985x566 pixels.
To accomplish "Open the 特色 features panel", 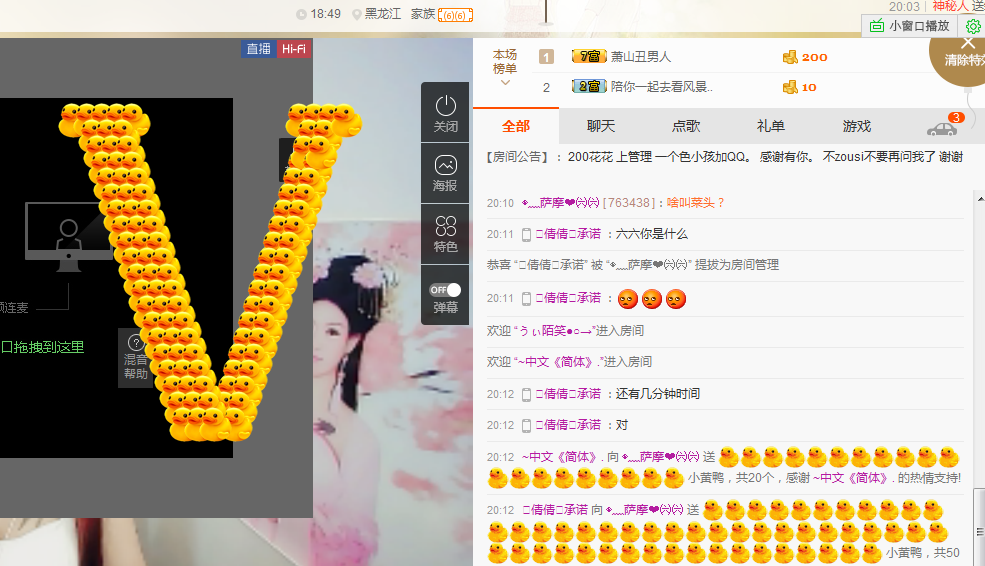I will click(x=445, y=233).
